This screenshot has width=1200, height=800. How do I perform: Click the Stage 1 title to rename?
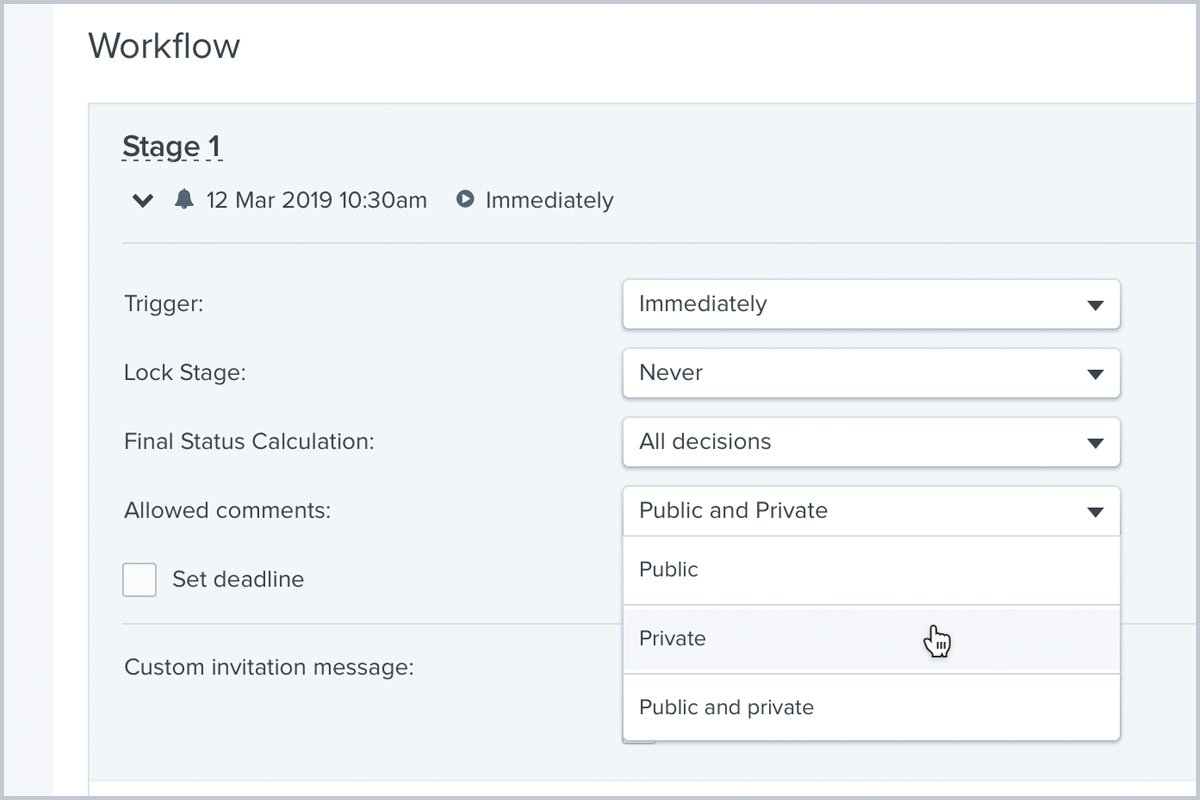(171, 147)
